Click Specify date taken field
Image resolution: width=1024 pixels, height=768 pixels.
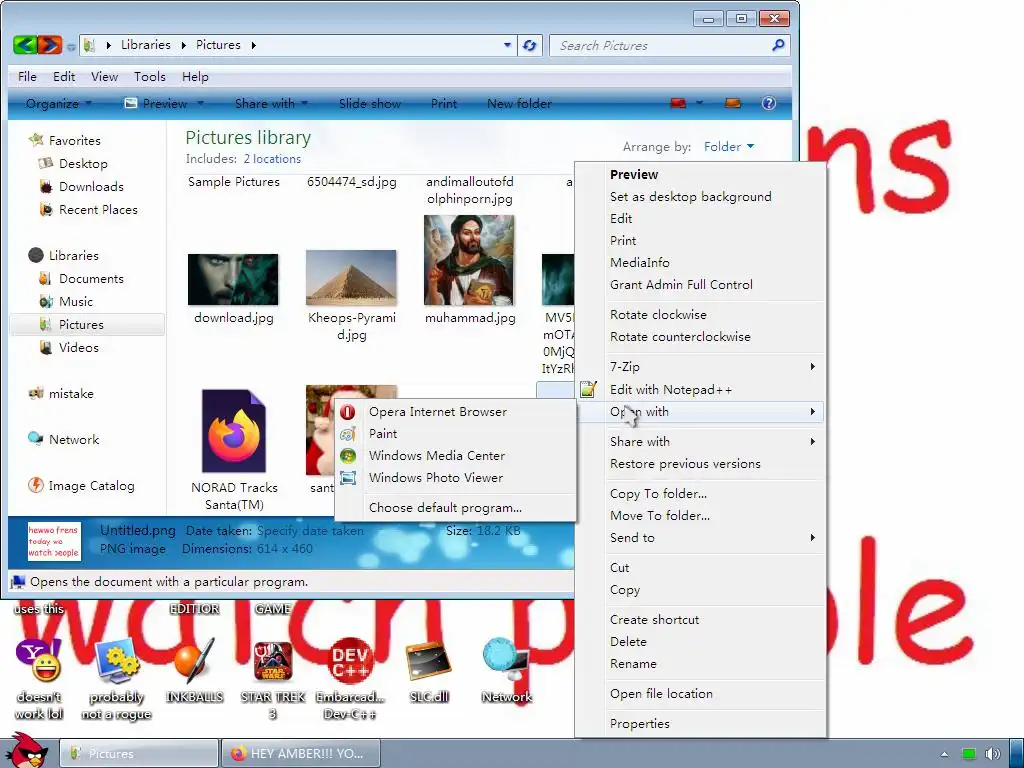310,531
